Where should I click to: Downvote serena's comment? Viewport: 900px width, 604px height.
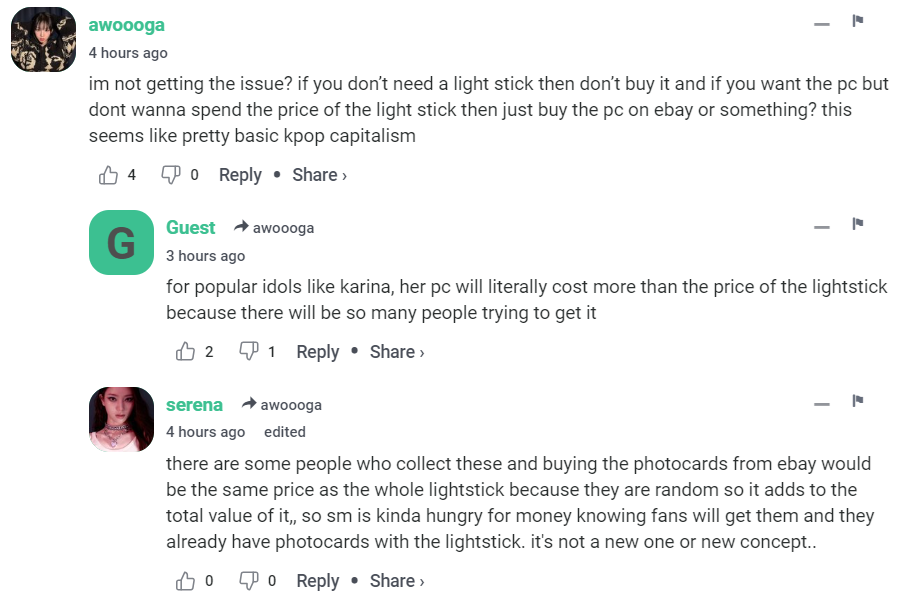(248, 581)
